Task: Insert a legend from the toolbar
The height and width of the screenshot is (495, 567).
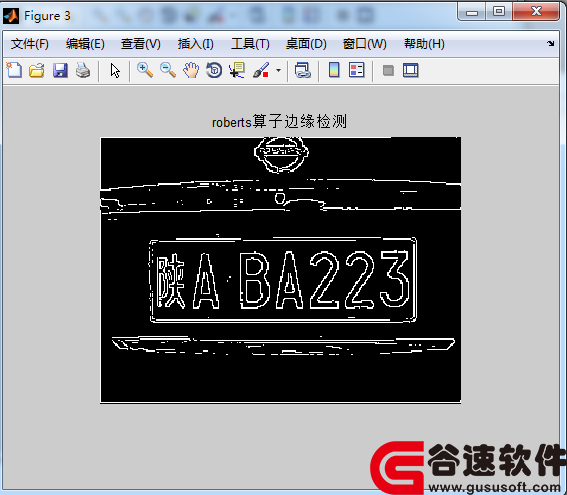Action: [357, 70]
